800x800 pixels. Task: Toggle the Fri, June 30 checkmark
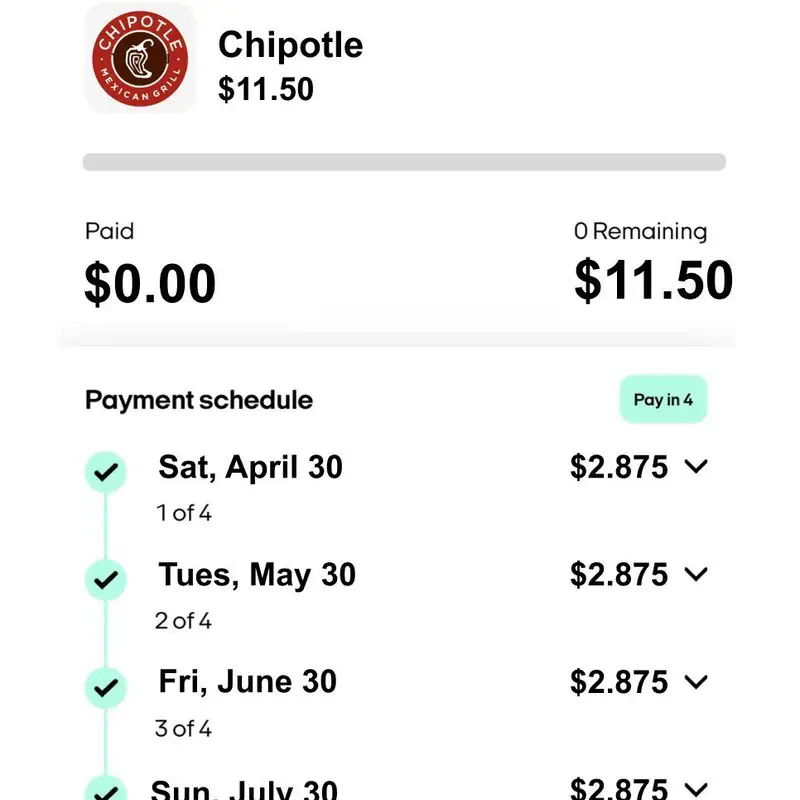pyautogui.click(x=106, y=686)
